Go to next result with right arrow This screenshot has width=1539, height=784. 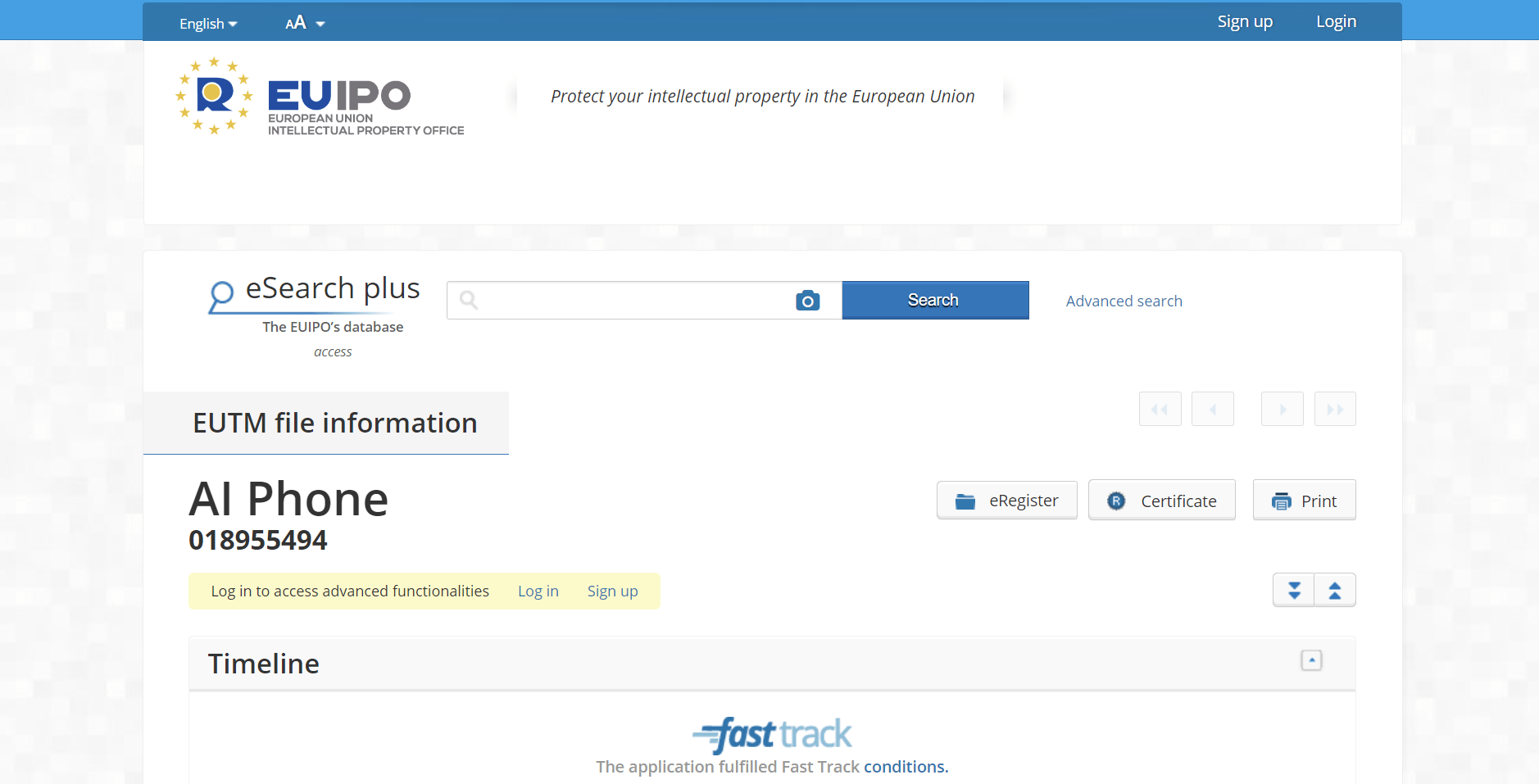(1282, 409)
